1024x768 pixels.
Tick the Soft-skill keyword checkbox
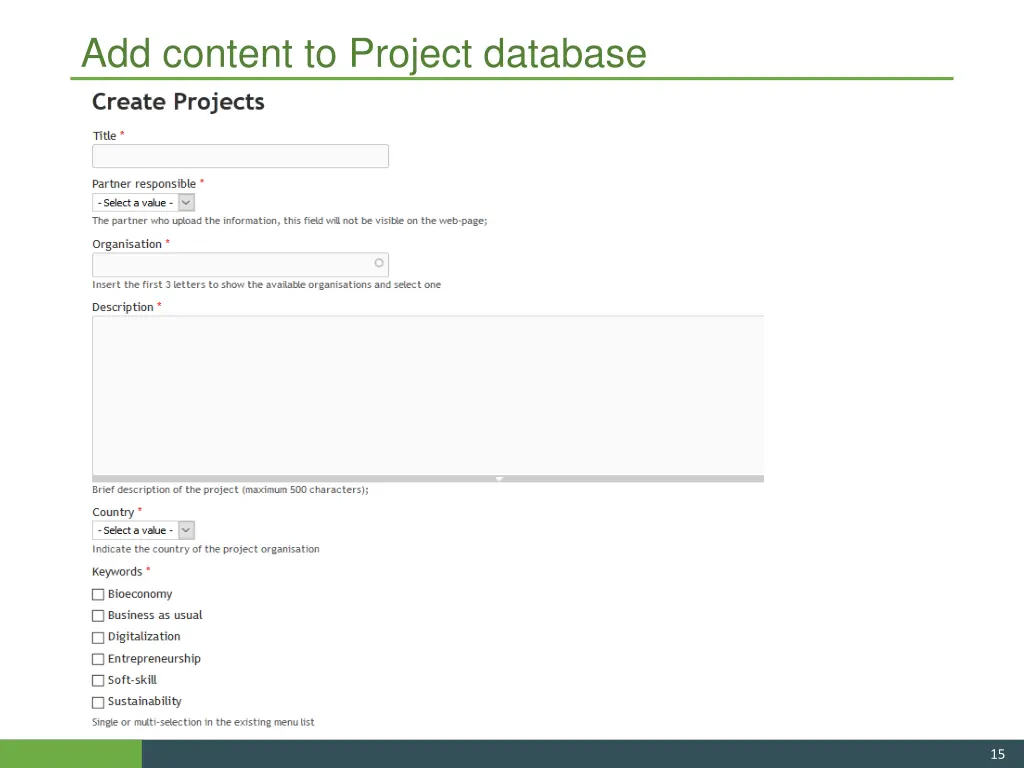tap(98, 680)
